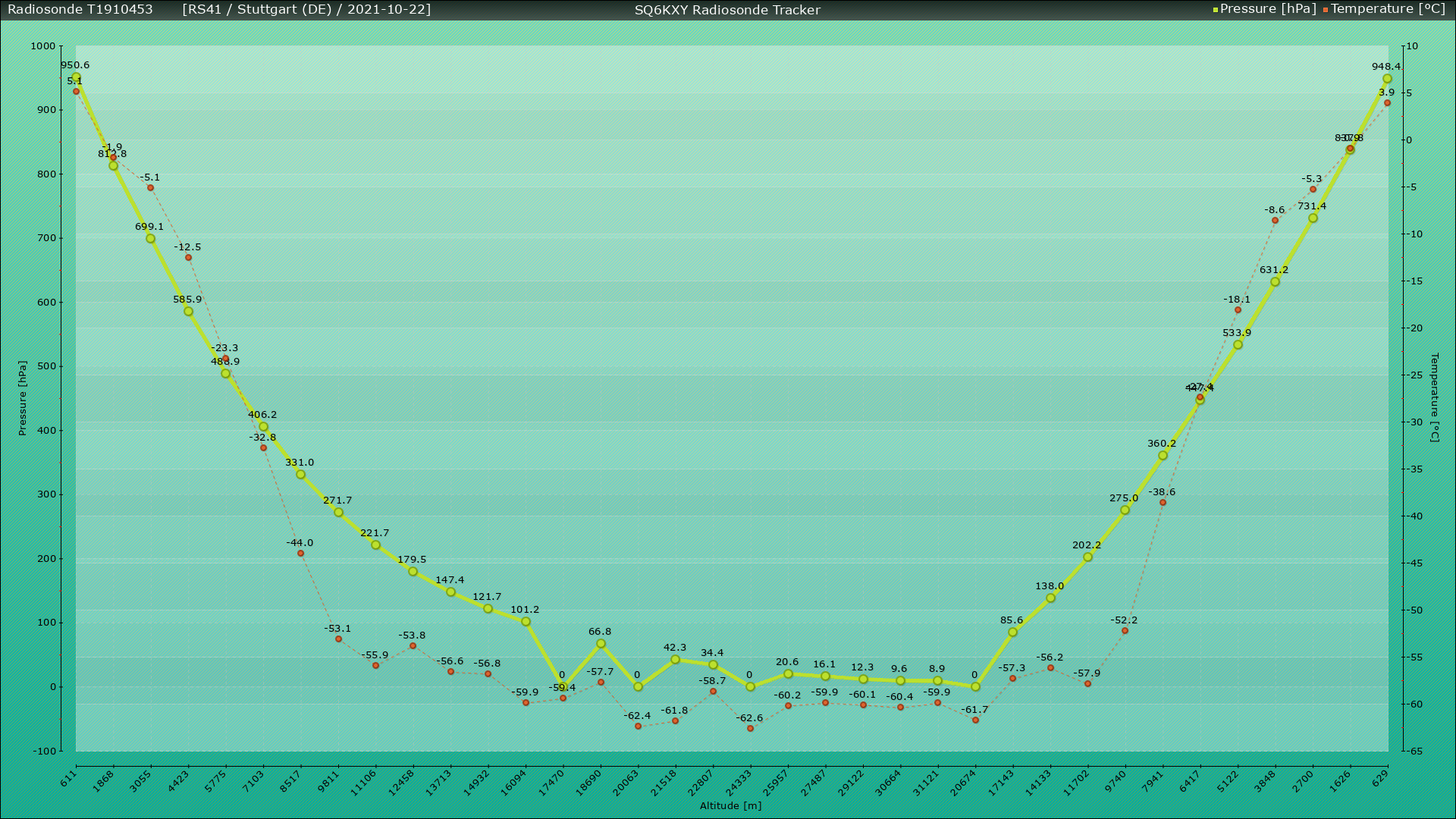Screen dimensions: 1456x819
Task: Click the 101.2 pressure data point
Action: 526,622
